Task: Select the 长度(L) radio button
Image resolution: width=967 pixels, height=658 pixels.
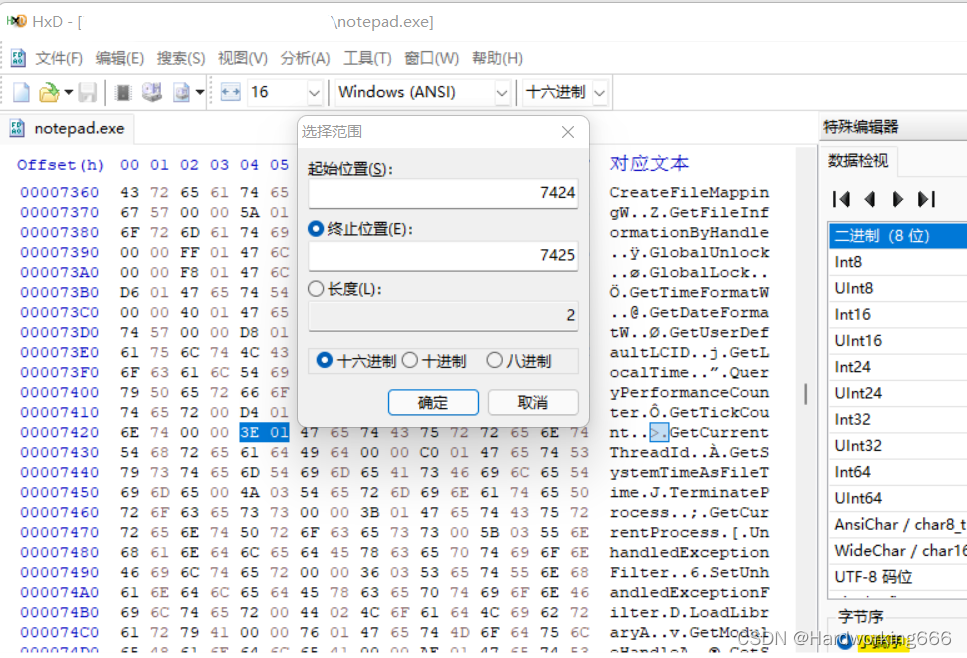Action: [316, 289]
